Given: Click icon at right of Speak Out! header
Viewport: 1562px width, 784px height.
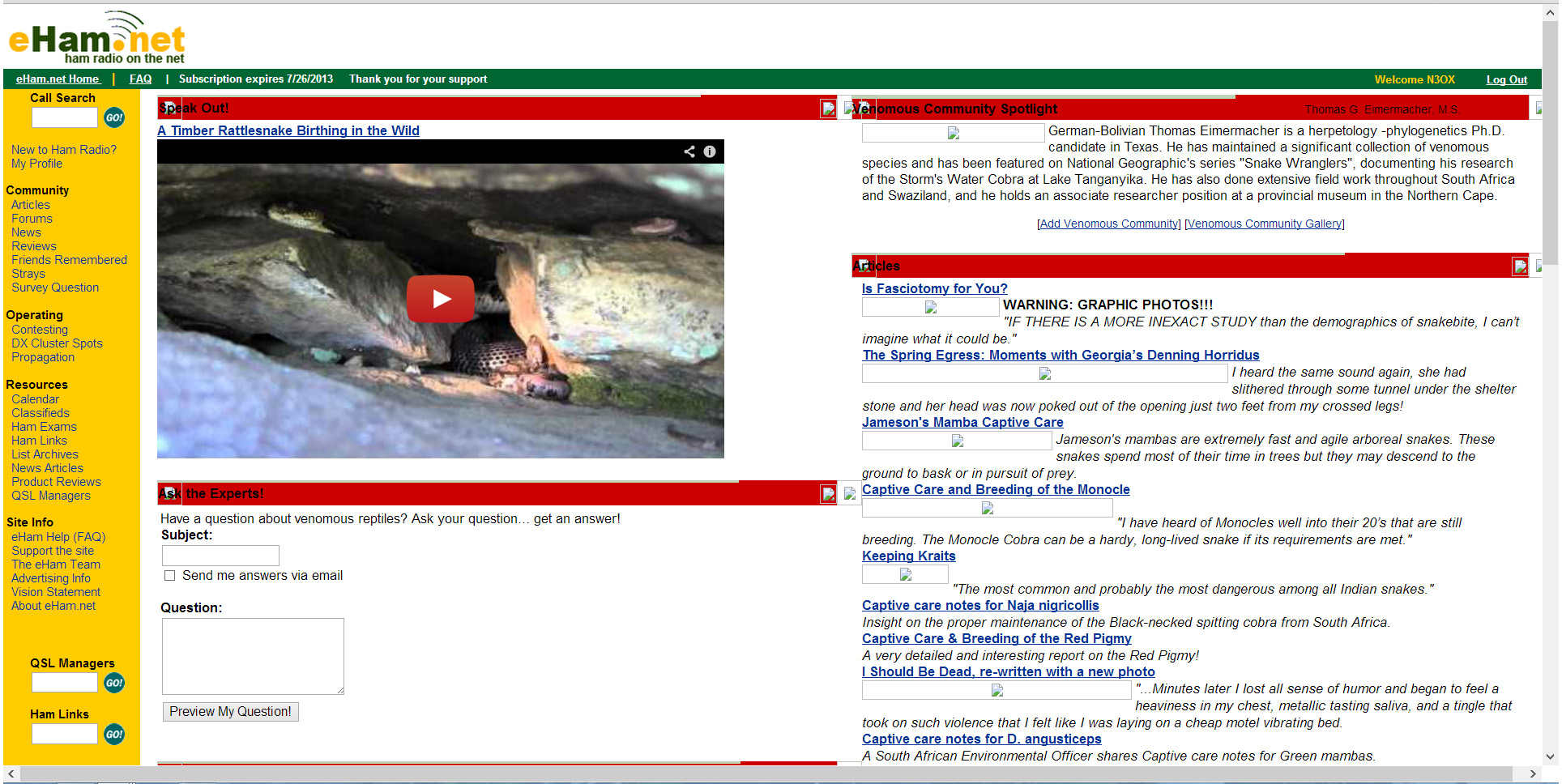Looking at the screenshot, I should tap(828, 109).
